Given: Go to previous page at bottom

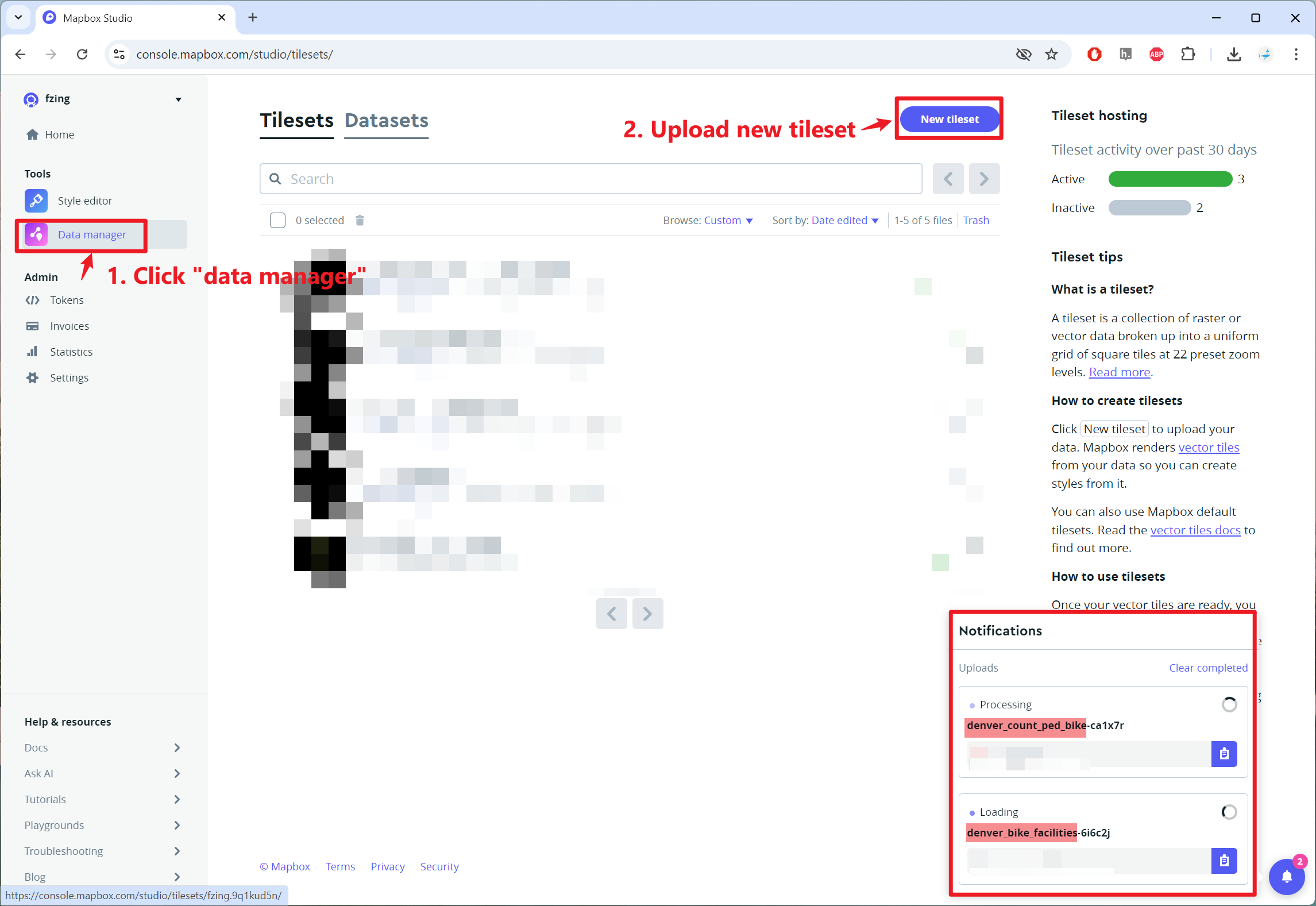Looking at the screenshot, I should click(x=611, y=614).
